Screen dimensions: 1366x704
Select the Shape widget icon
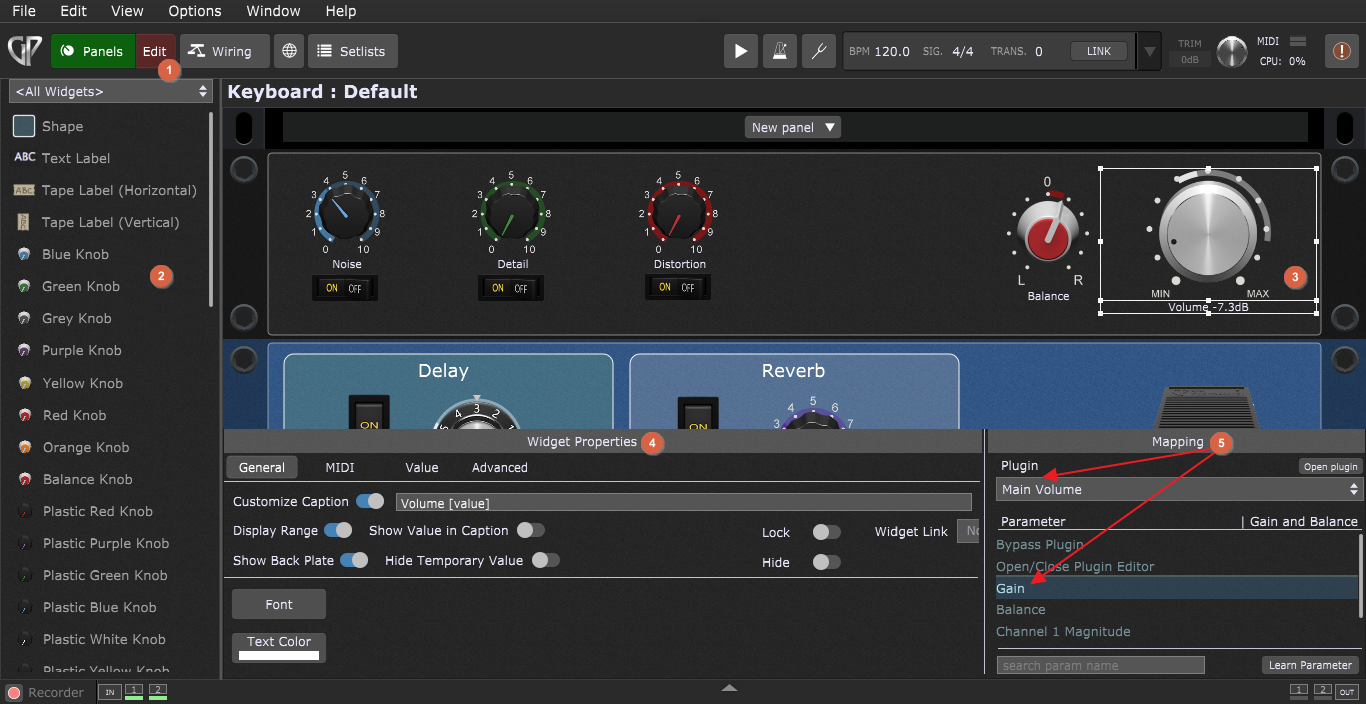pyautogui.click(x=24, y=126)
